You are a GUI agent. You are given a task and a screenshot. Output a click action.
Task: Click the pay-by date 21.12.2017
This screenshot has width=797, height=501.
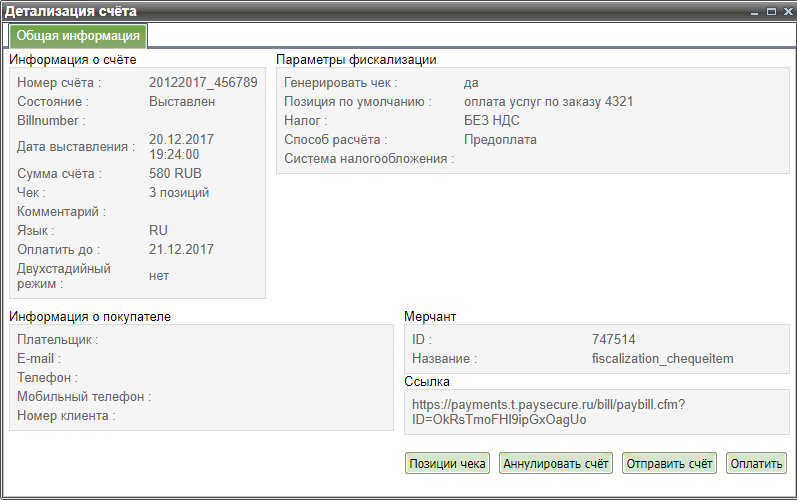(181, 249)
